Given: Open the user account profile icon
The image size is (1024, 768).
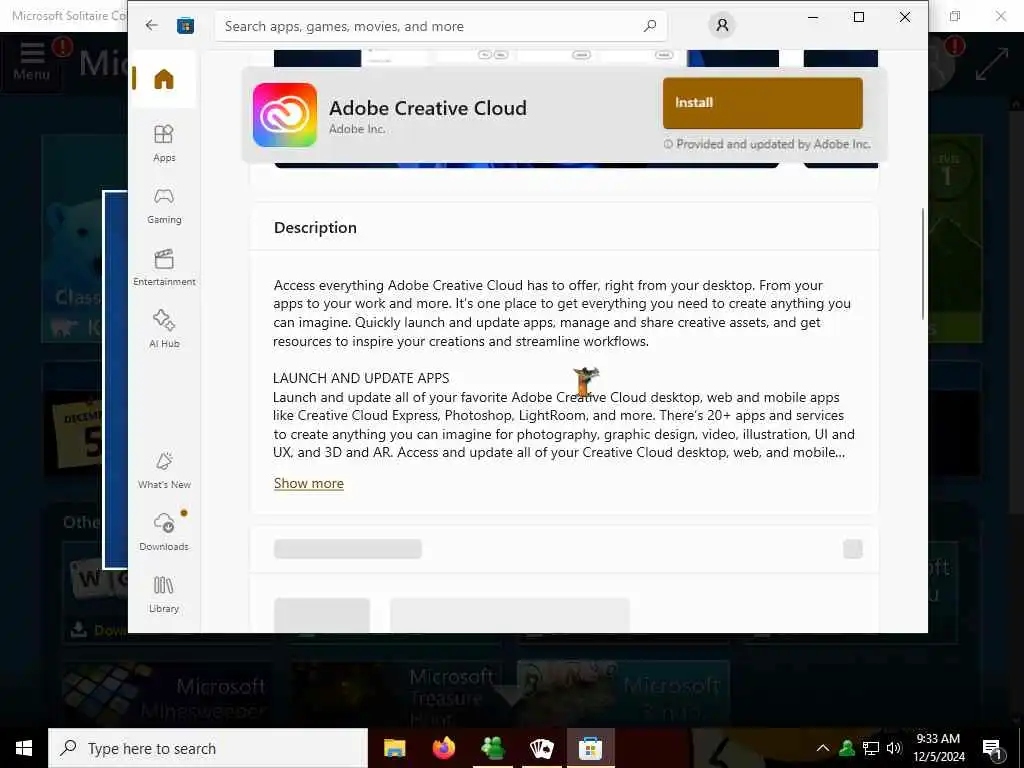Looking at the screenshot, I should 722,25.
